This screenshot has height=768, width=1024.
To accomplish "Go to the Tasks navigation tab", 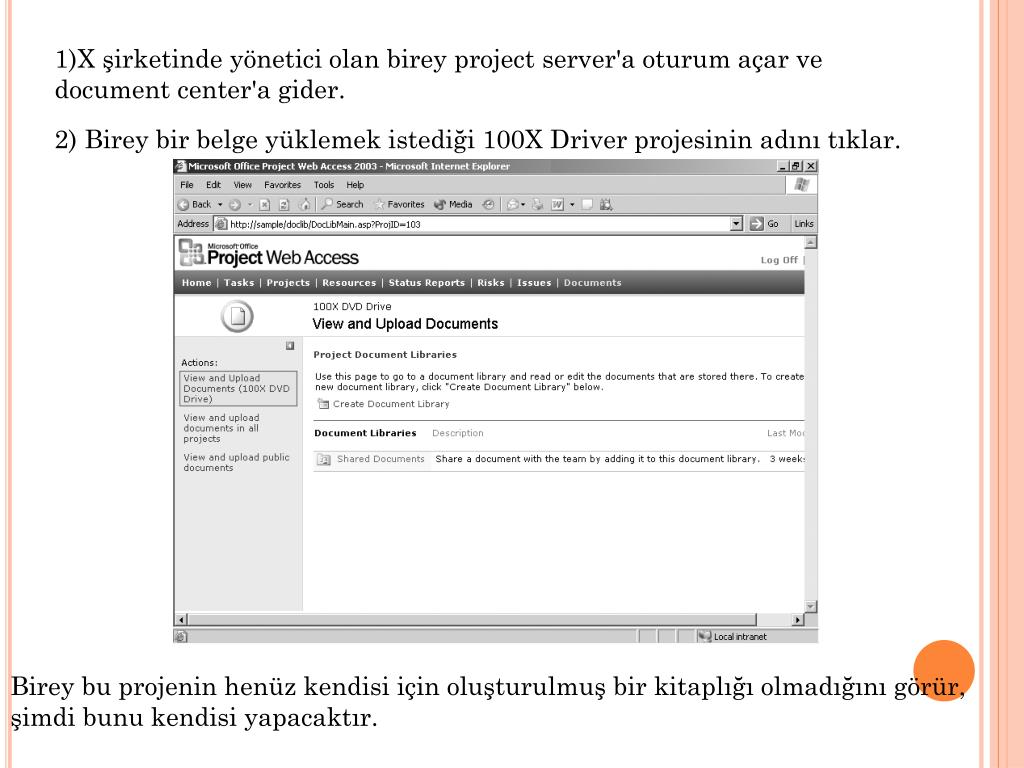I will [x=238, y=283].
